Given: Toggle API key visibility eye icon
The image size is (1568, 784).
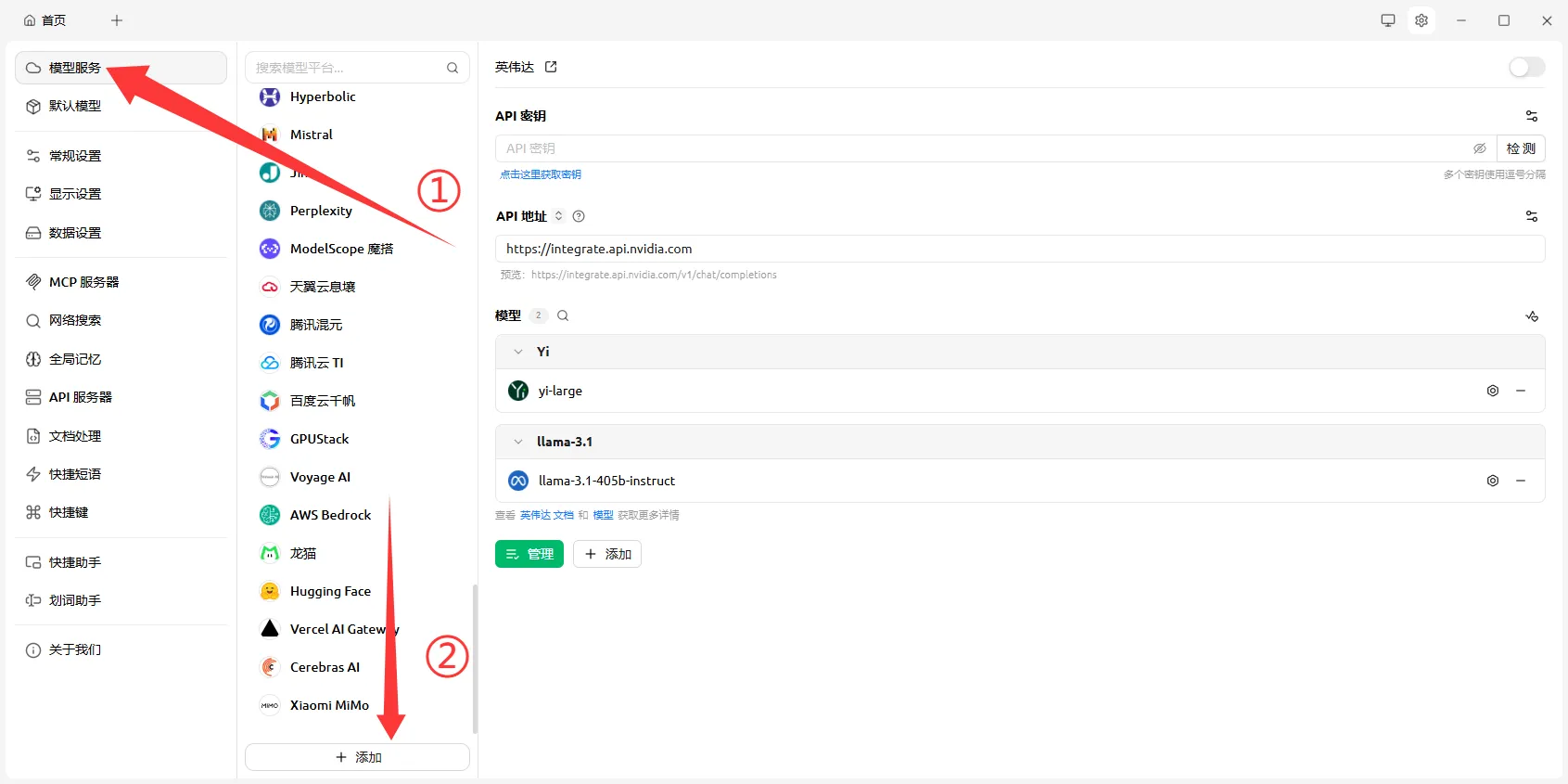Looking at the screenshot, I should [1479, 148].
